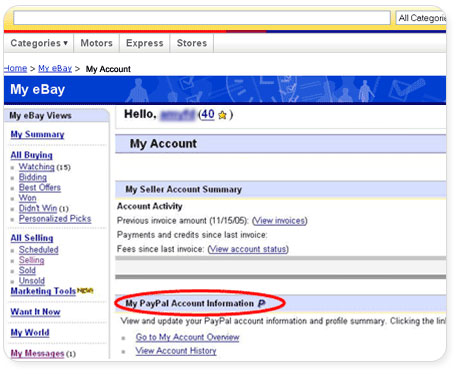The width and height of the screenshot is (465, 379).
Task: Open the Best Offers link
Action: tap(40, 187)
